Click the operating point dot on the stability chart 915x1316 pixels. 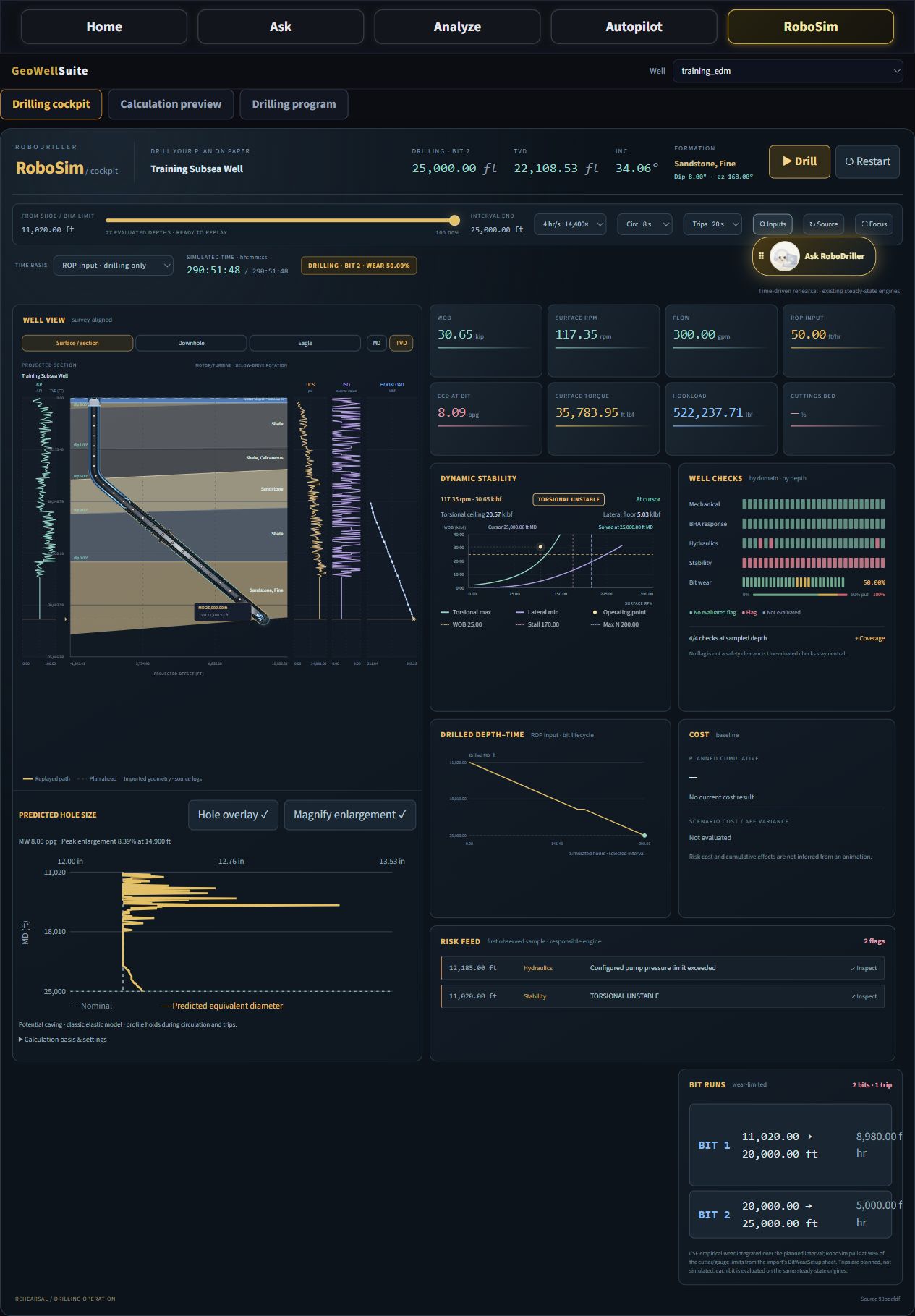click(x=540, y=547)
